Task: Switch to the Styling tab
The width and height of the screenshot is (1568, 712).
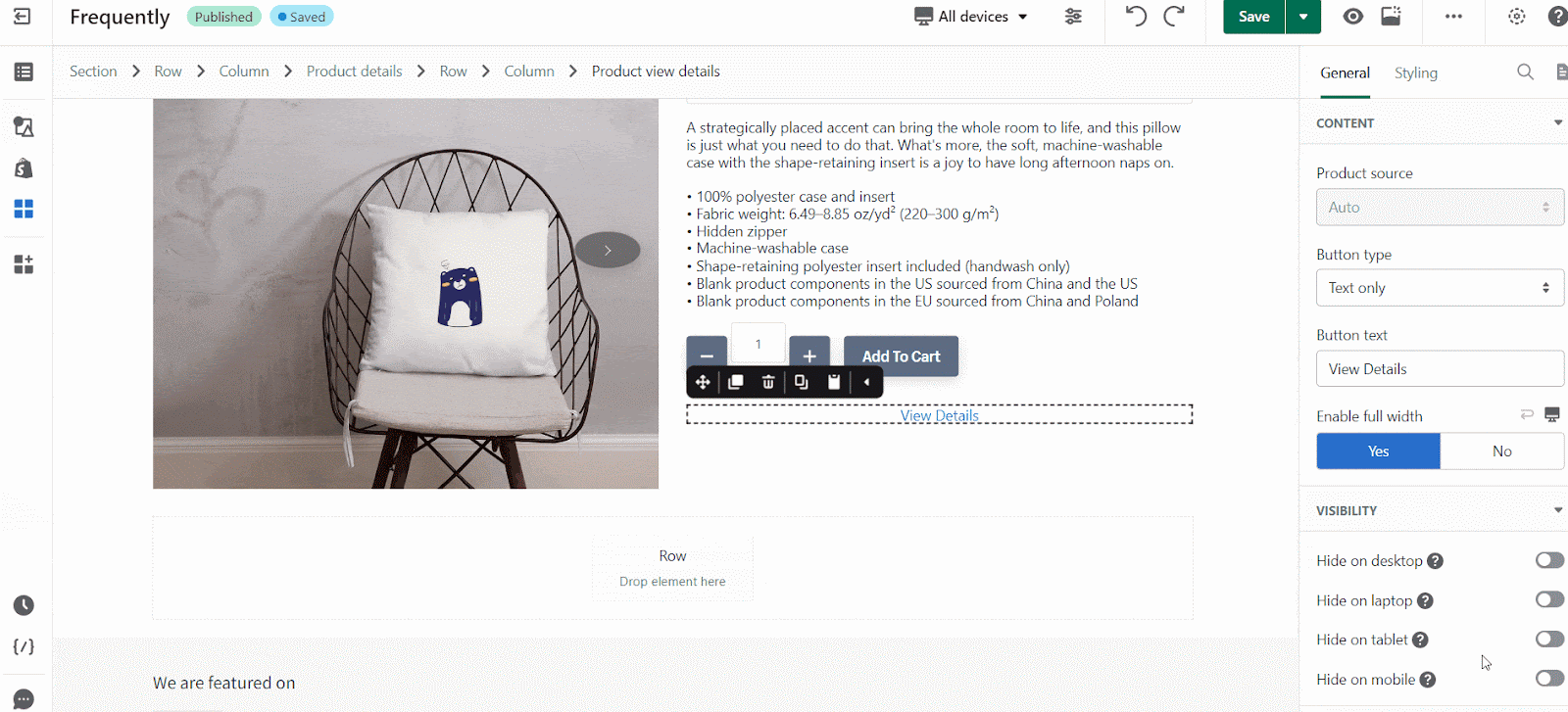Action: [1415, 72]
